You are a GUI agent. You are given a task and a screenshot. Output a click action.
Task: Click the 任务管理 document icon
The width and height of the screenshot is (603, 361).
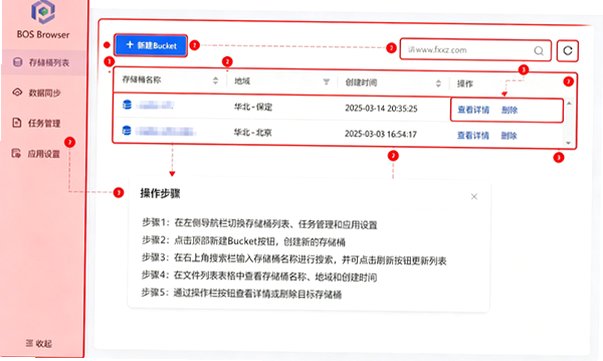point(17,123)
